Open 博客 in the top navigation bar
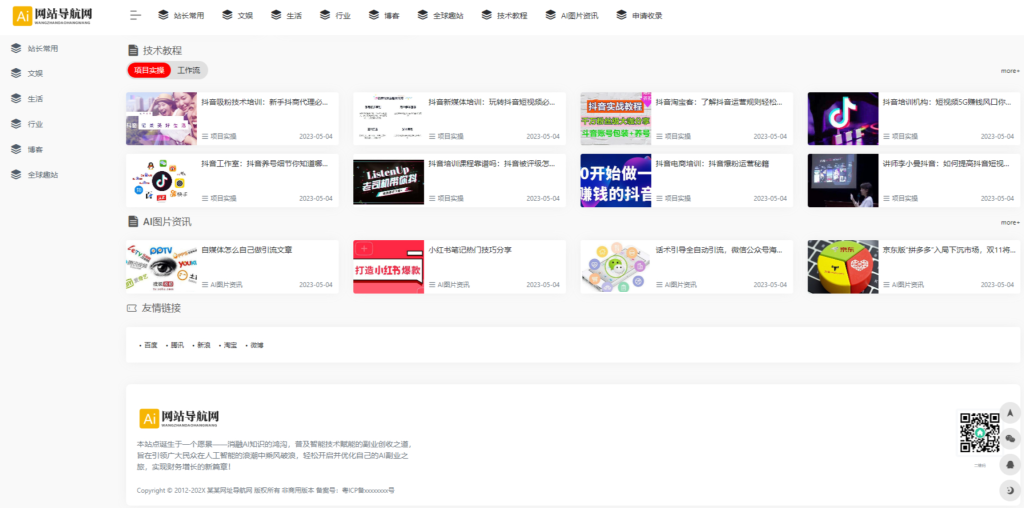The width and height of the screenshot is (1024, 508). [x=384, y=16]
